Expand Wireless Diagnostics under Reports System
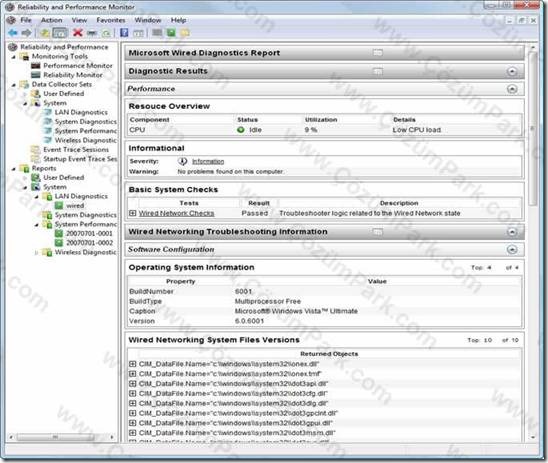The width and height of the screenshot is (548, 463). (36, 252)
